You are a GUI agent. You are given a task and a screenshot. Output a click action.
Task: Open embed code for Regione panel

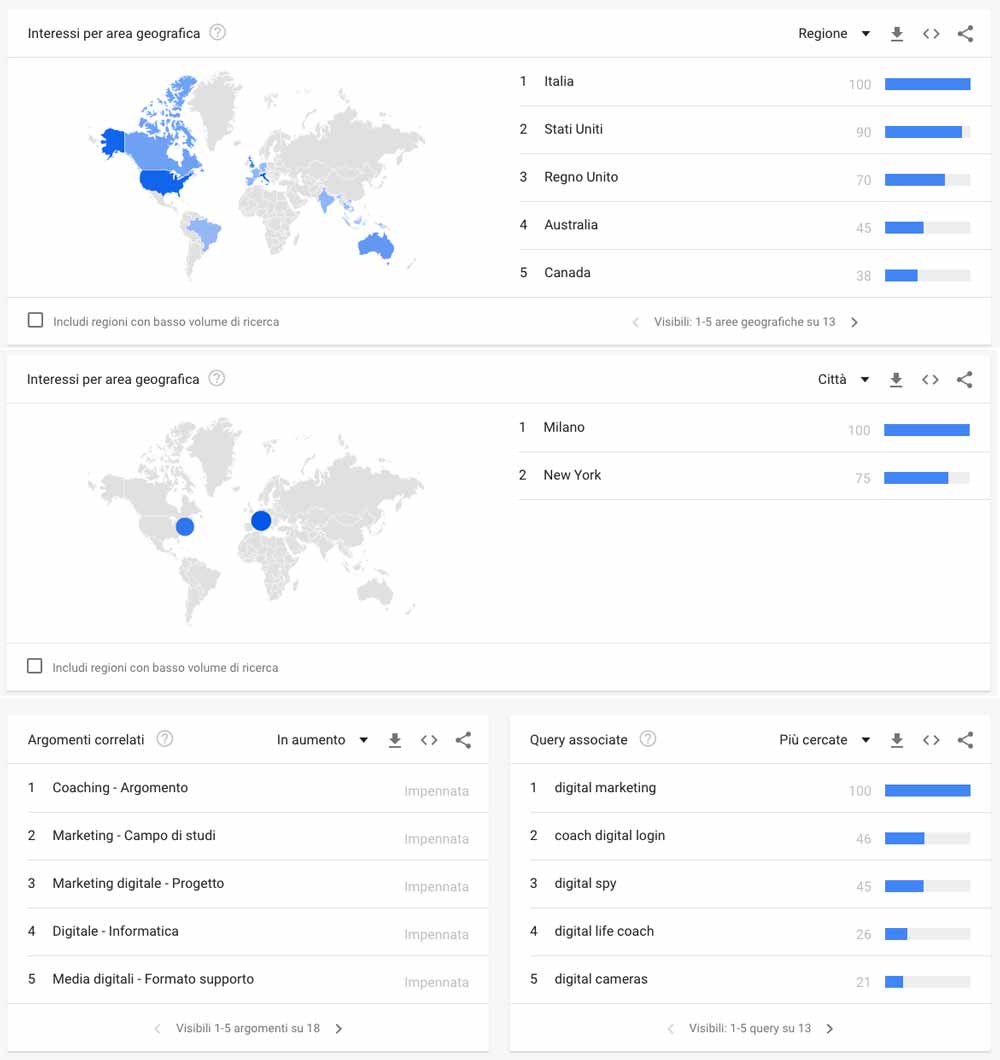931,34
